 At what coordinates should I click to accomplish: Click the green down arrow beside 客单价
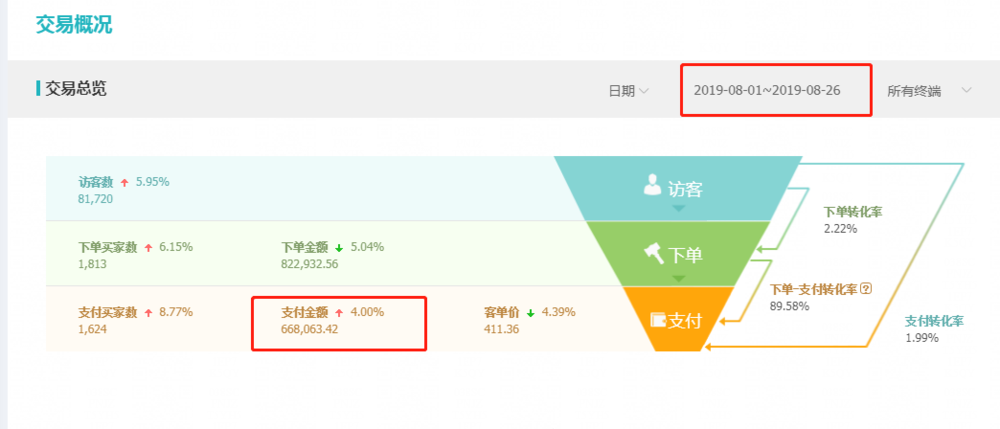pyautogui.click(x=530, y=313)
